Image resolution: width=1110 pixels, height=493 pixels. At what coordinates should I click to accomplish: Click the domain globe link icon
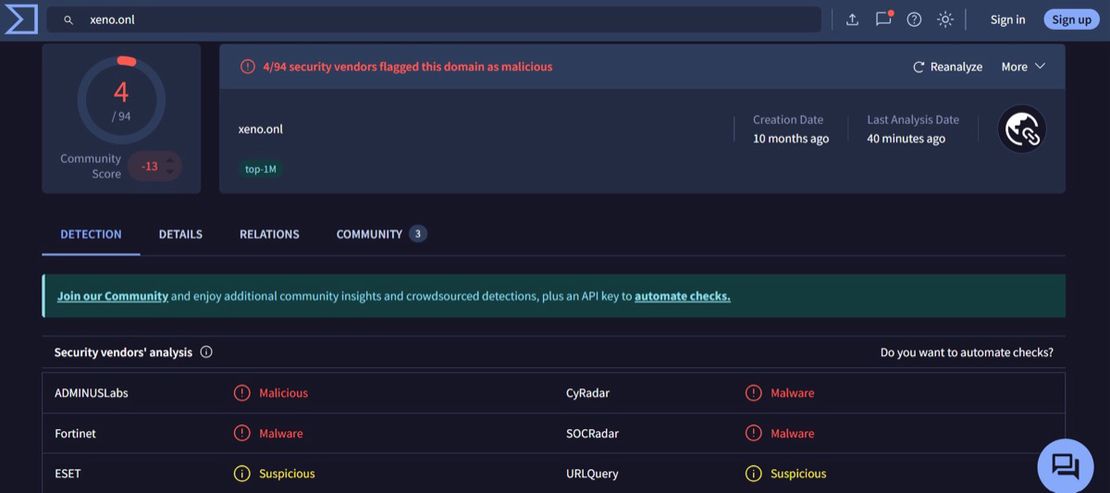pos(1022,130)
